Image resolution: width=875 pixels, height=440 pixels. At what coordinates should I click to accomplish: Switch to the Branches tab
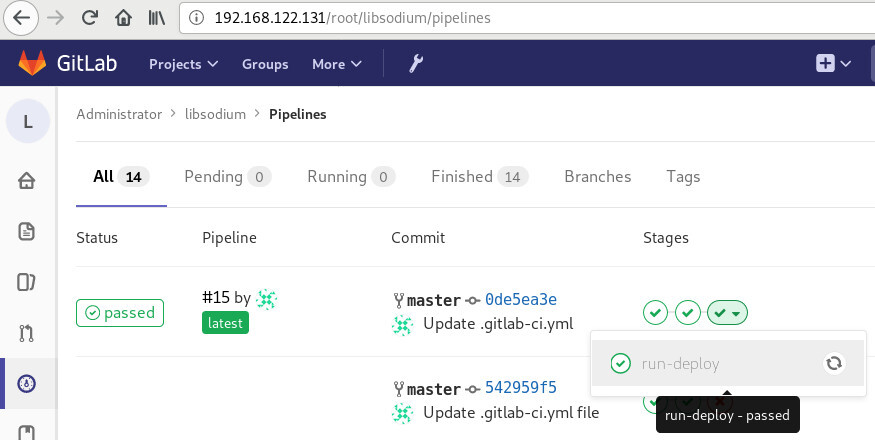point(597,176)
